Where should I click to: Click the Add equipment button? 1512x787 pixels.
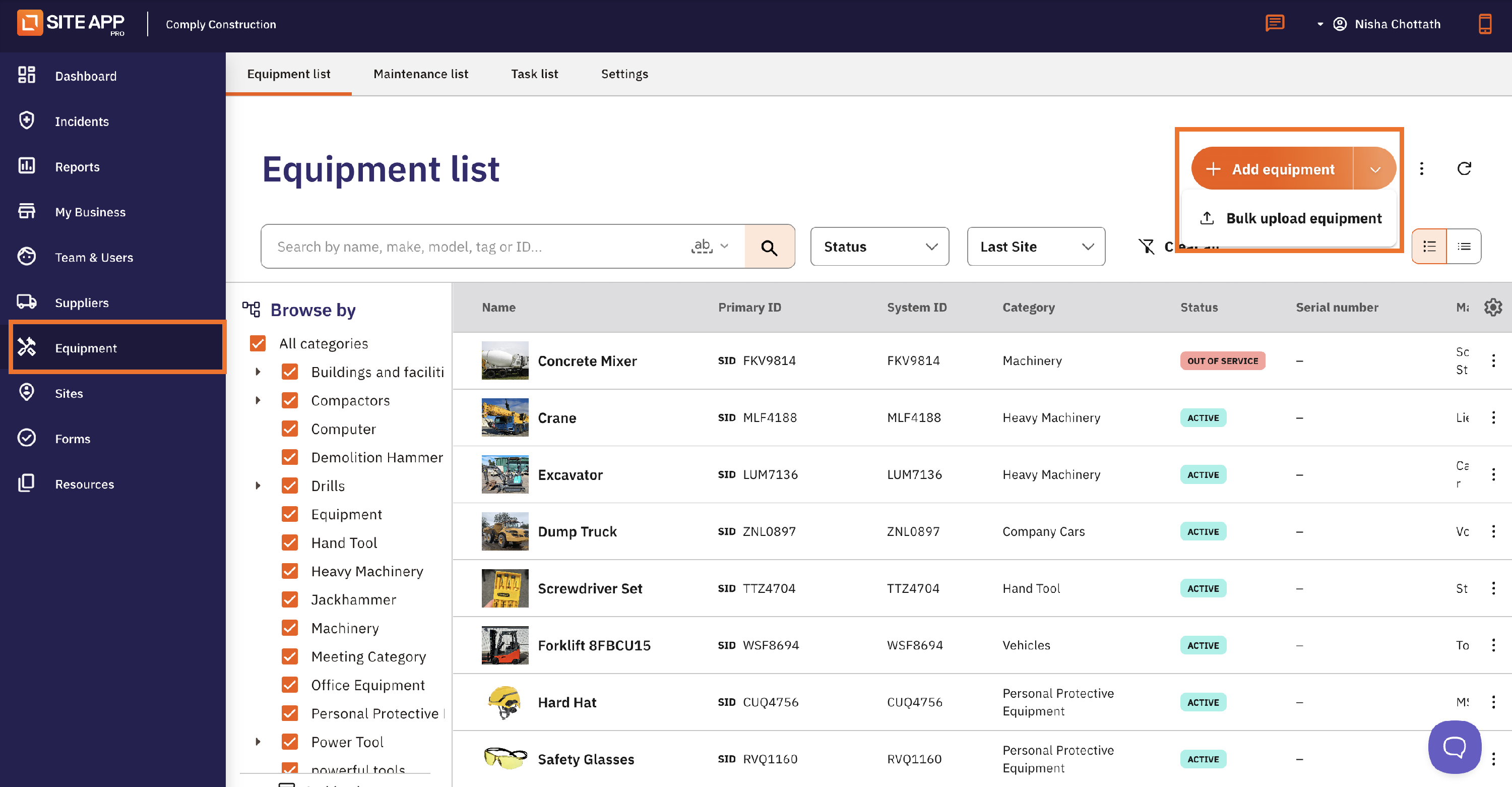pos(1272,169)
